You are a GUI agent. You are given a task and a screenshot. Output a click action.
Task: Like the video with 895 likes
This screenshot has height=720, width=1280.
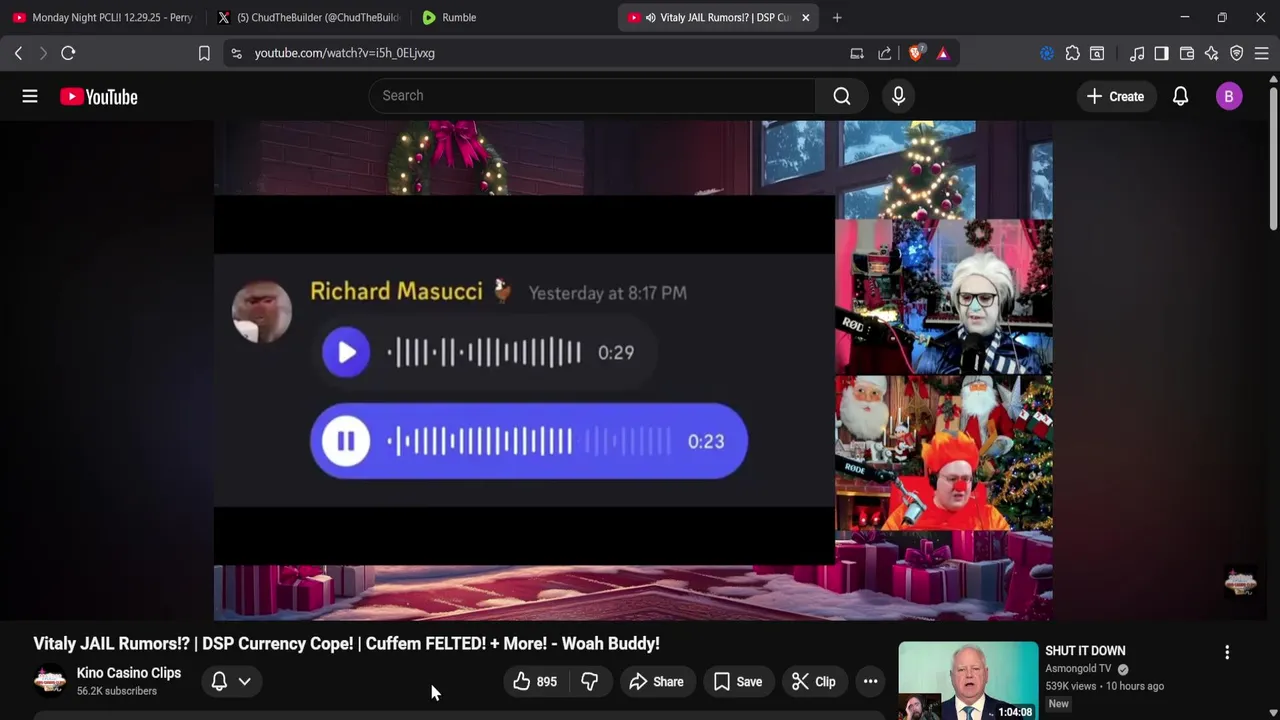pos(536,682)
